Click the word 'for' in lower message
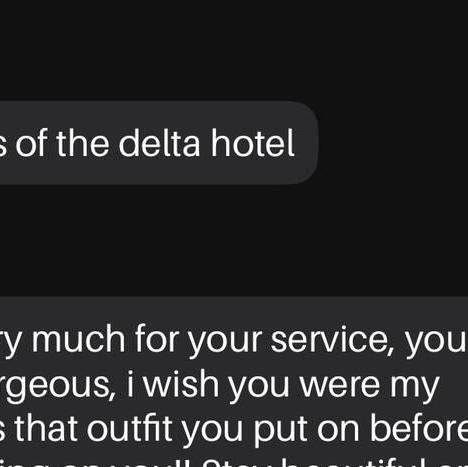The image size is (468, 467). click(x=157, y=339)
